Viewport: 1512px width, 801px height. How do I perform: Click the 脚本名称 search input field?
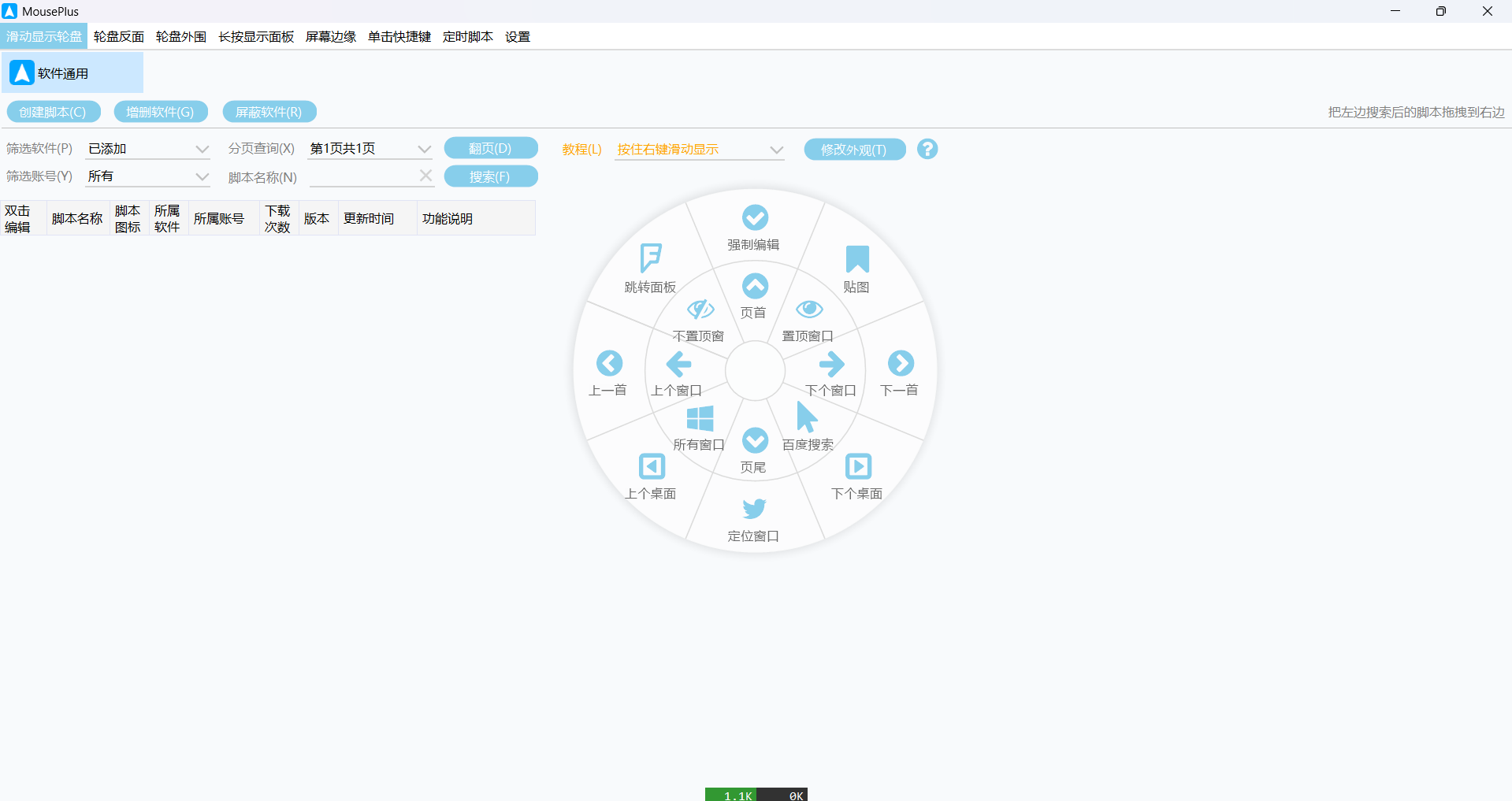click(363, 177)
